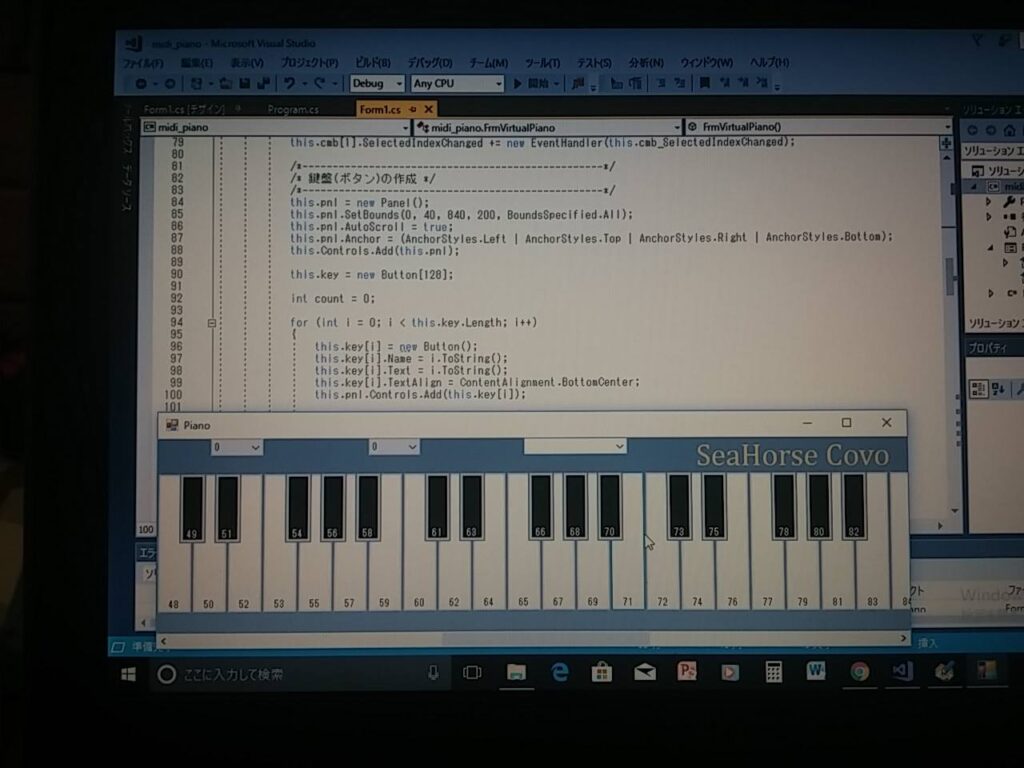This screenshot has height=768, width=1024.
Task: Collapse the for loop at line 94
Action: tap(212, 323)
